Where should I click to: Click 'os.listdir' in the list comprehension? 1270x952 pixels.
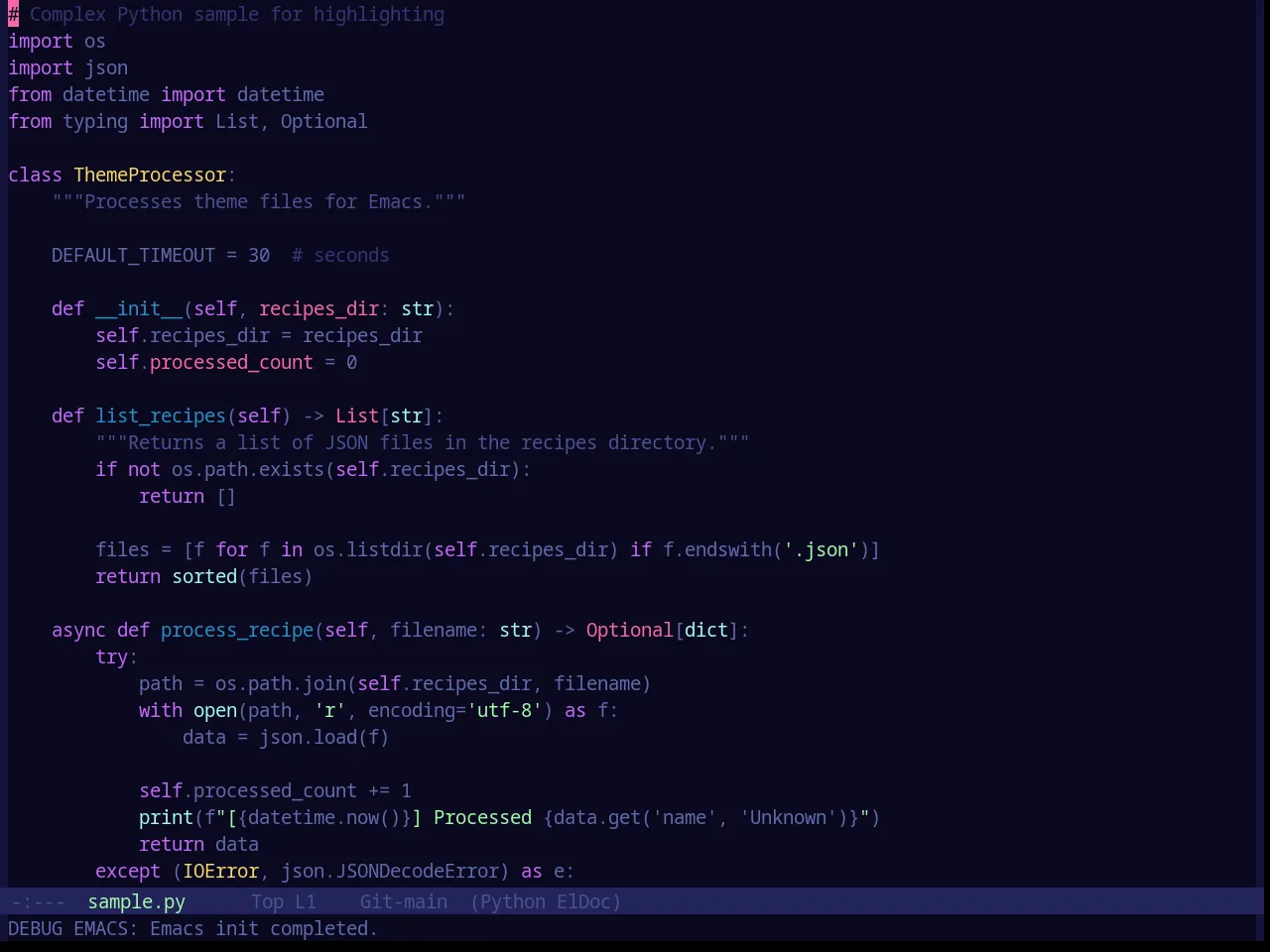tap(368, 549)
